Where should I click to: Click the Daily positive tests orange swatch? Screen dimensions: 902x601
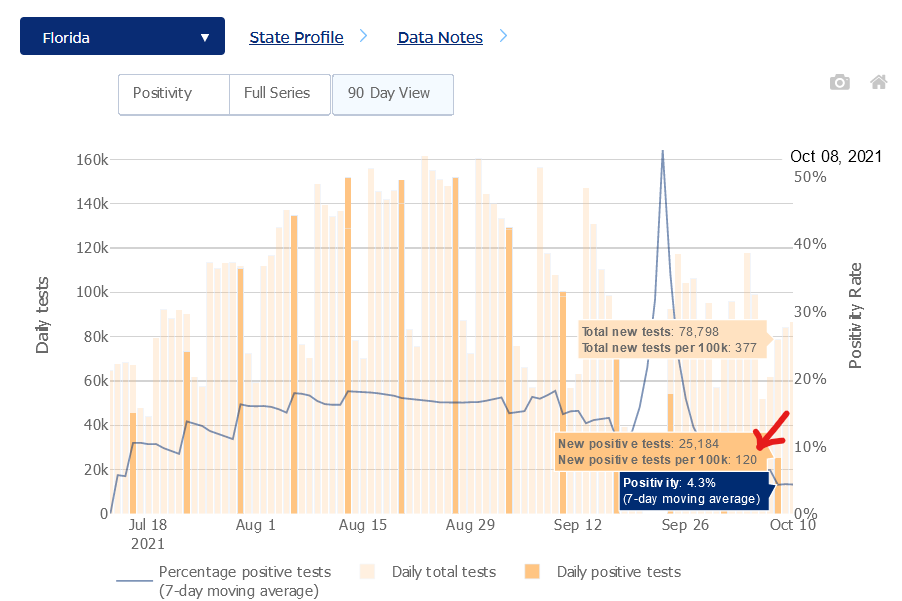pyautogui.click(x=532, y=572)
